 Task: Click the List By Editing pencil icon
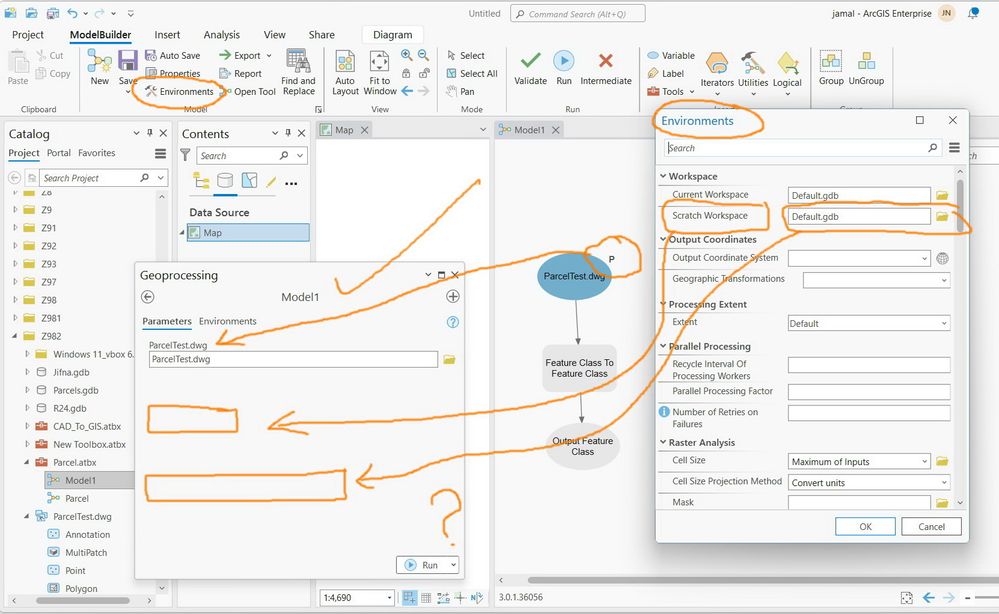pyautogui.click(x=271, y=182)
